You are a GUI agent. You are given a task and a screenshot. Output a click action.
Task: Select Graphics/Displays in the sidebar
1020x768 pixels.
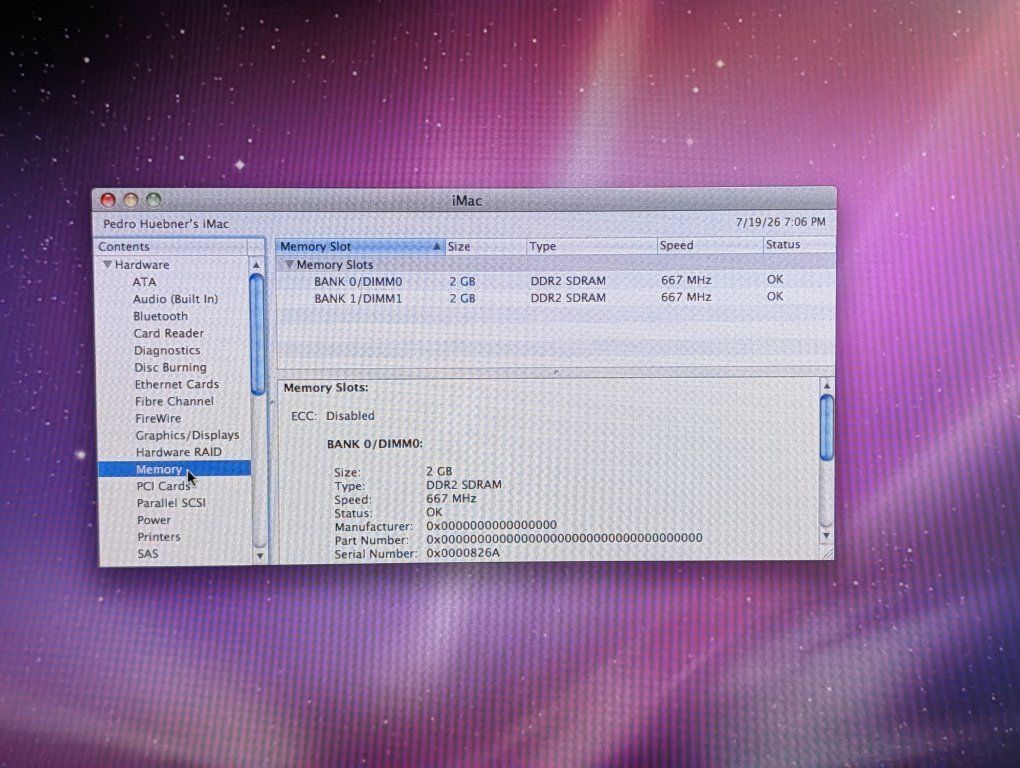coord(187,435)
